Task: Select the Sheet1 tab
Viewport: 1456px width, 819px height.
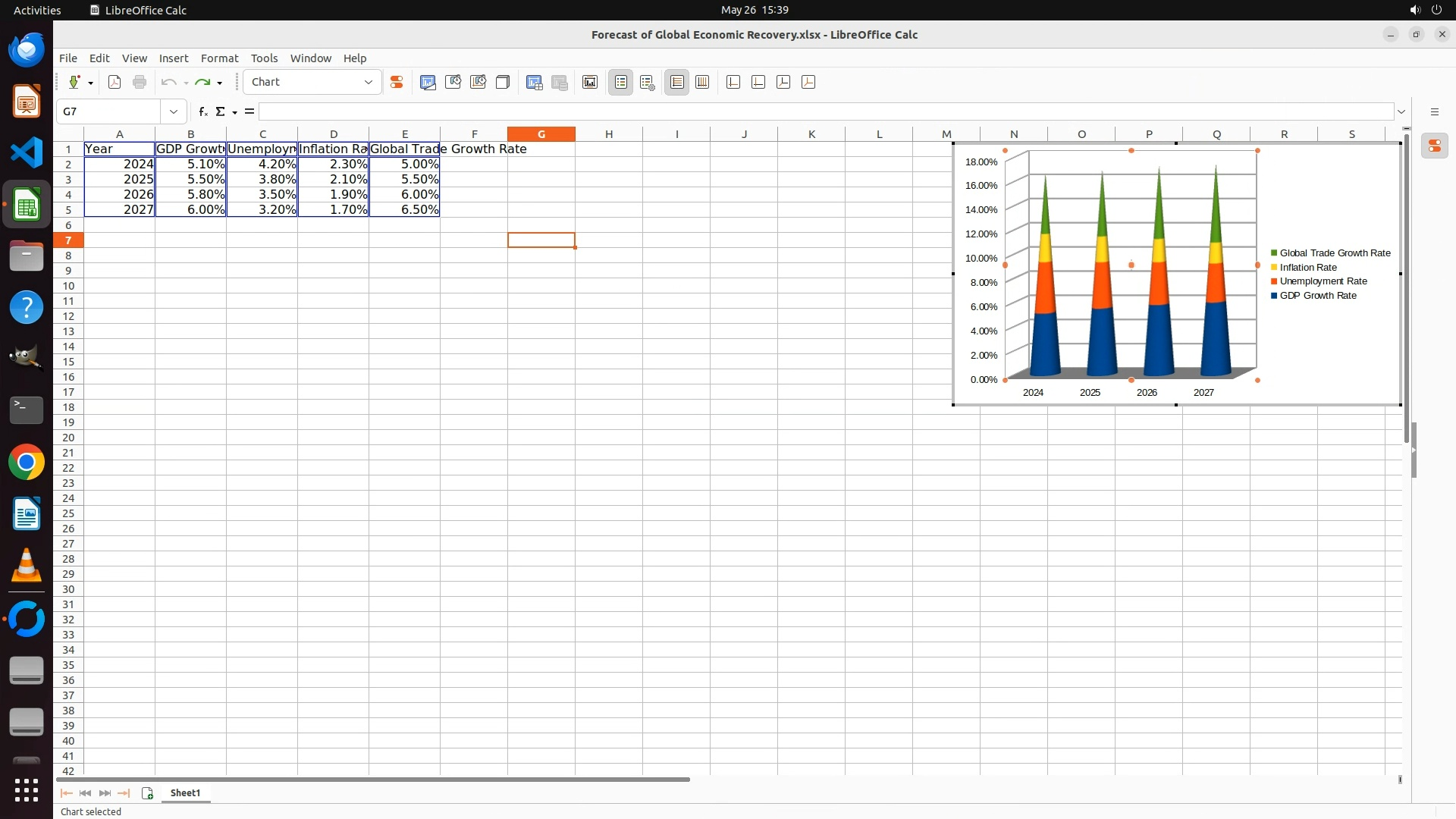Action: coord(185,792)
